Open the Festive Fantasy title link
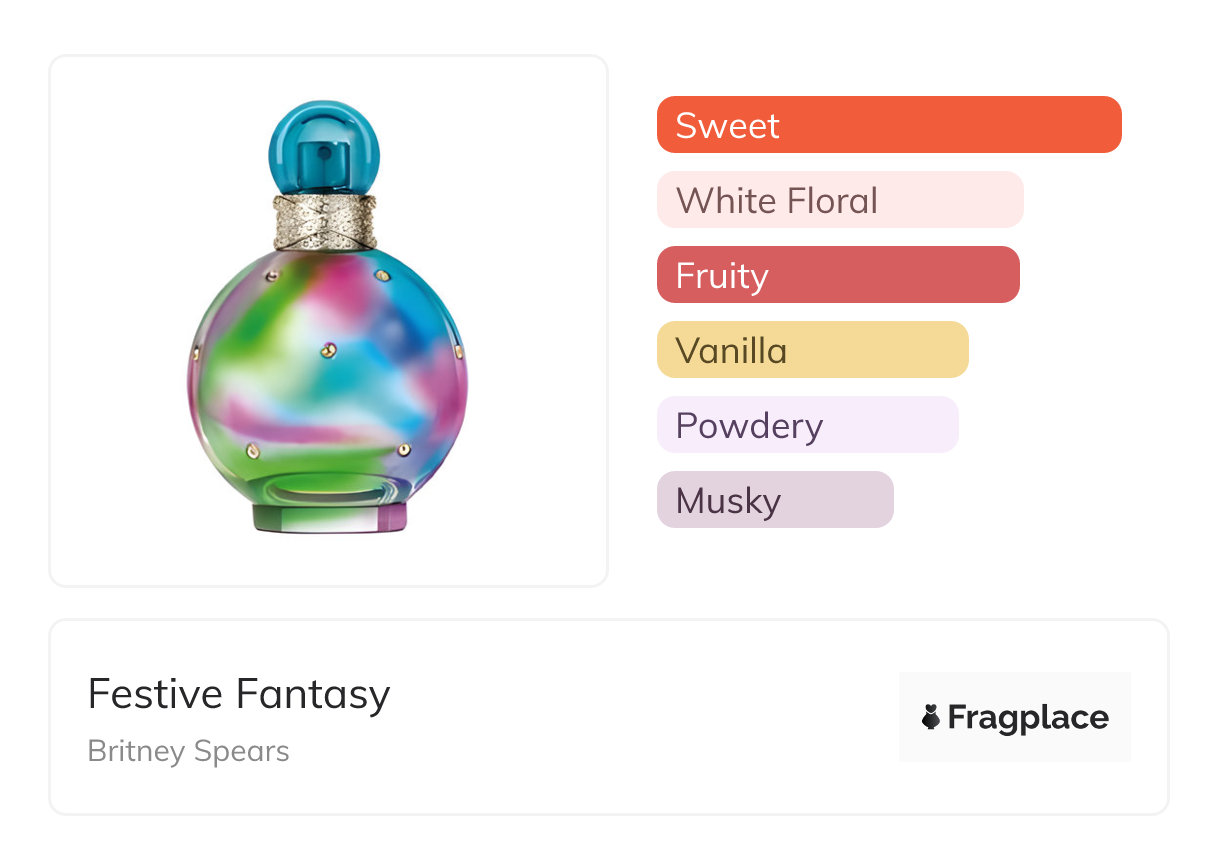1218x864 pixels. 239,694
